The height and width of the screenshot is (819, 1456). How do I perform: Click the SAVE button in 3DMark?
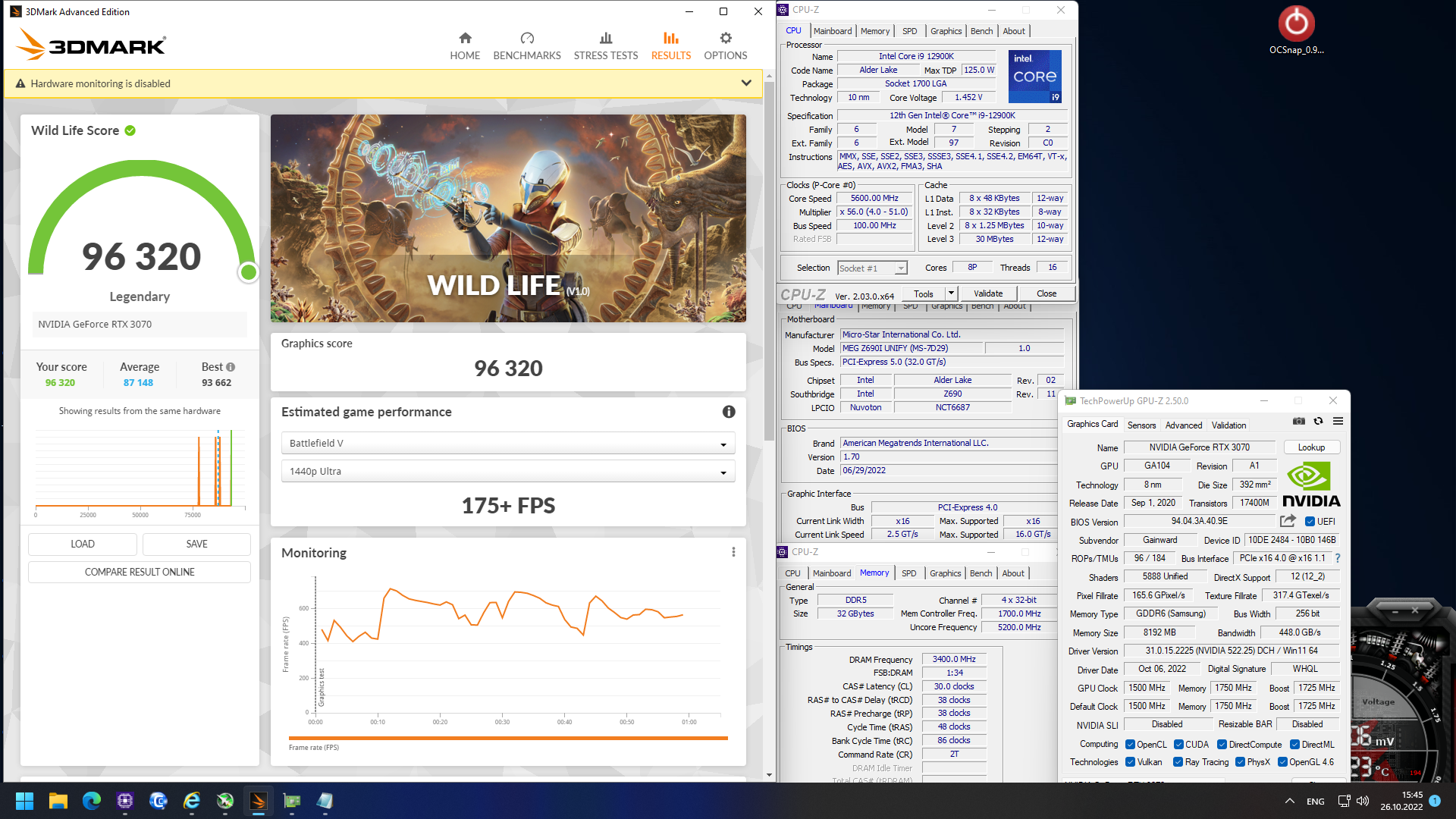pos(196,544)
